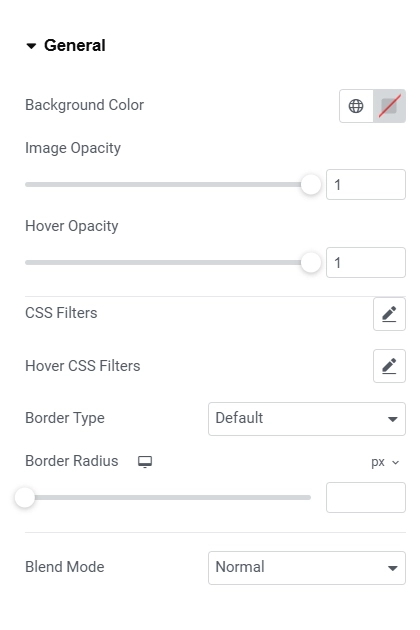Open global colors via the globe icon
Screen dimensions: 420x630
356,106
